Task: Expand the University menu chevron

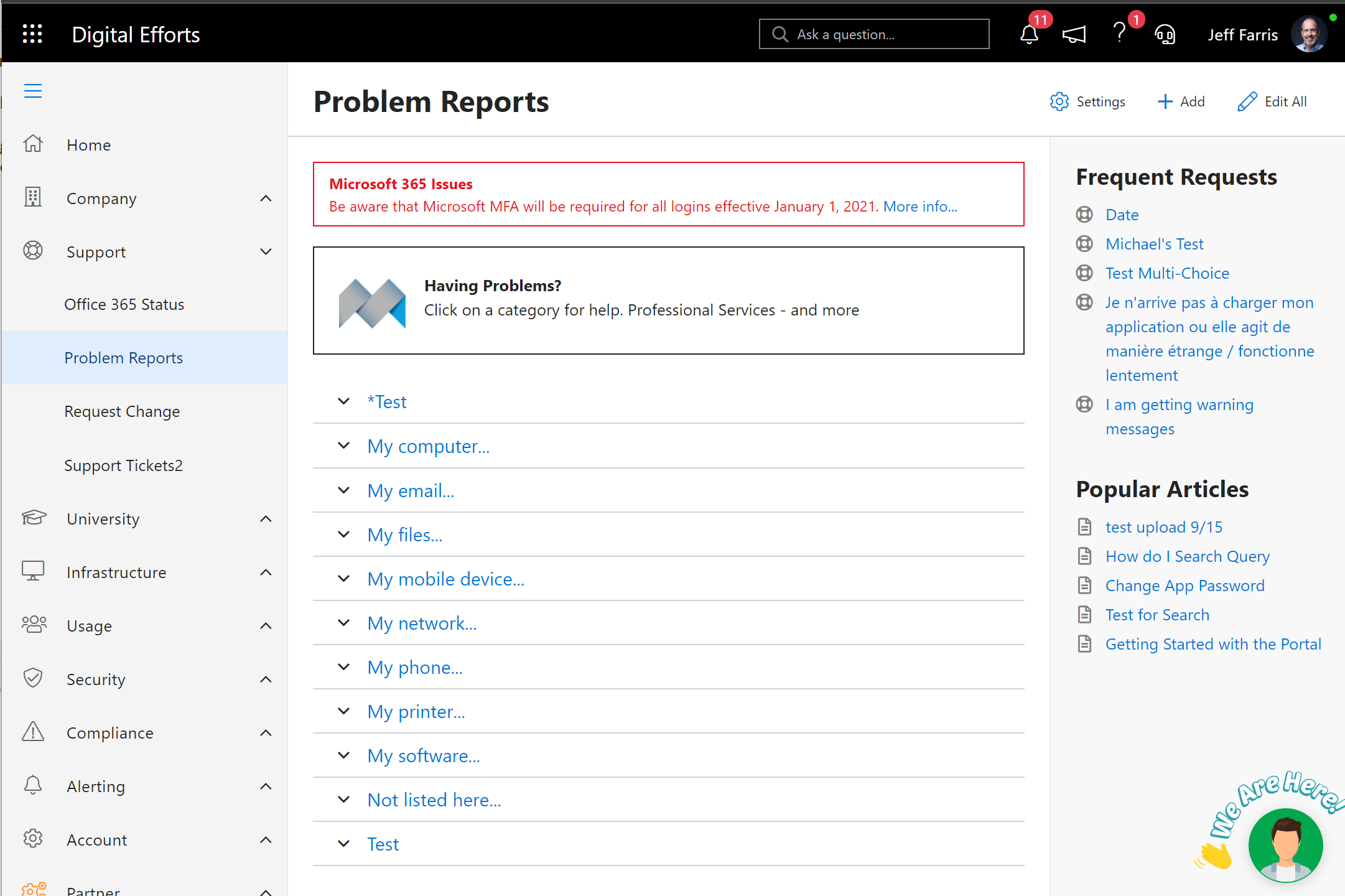Action: (266, 519)
